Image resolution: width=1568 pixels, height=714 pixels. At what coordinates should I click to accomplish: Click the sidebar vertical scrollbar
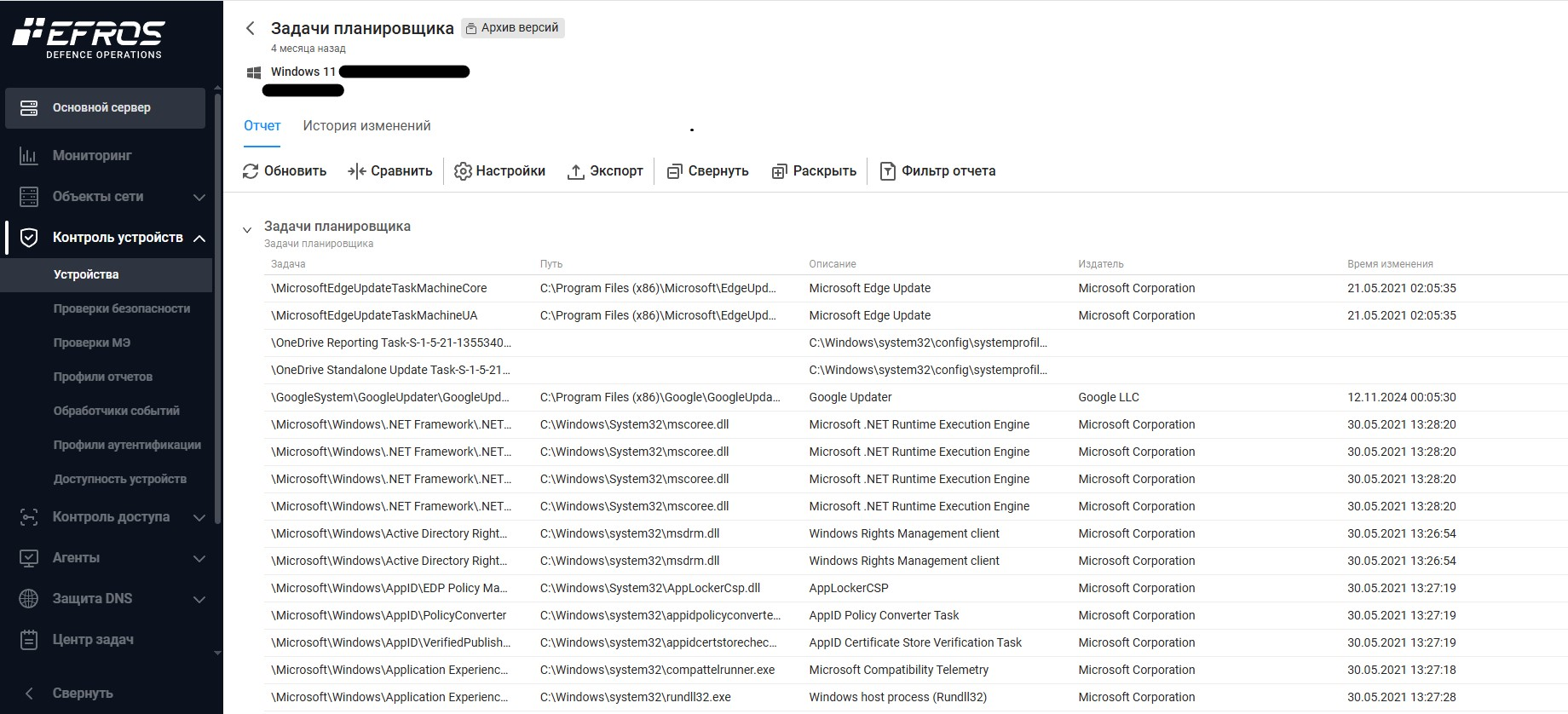coord(217,307)
